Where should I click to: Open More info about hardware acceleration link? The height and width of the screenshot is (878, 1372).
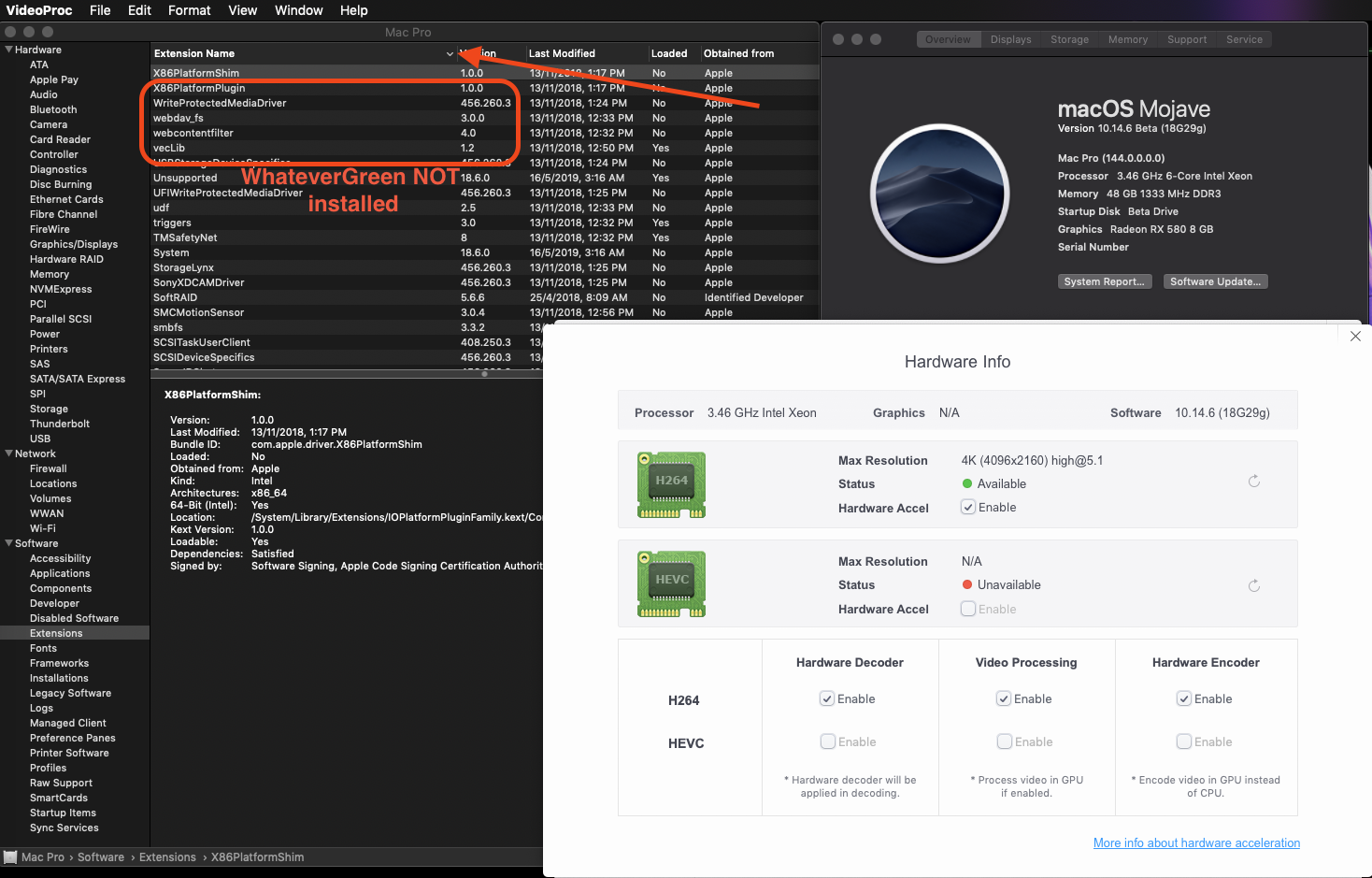click(1196, 842)
